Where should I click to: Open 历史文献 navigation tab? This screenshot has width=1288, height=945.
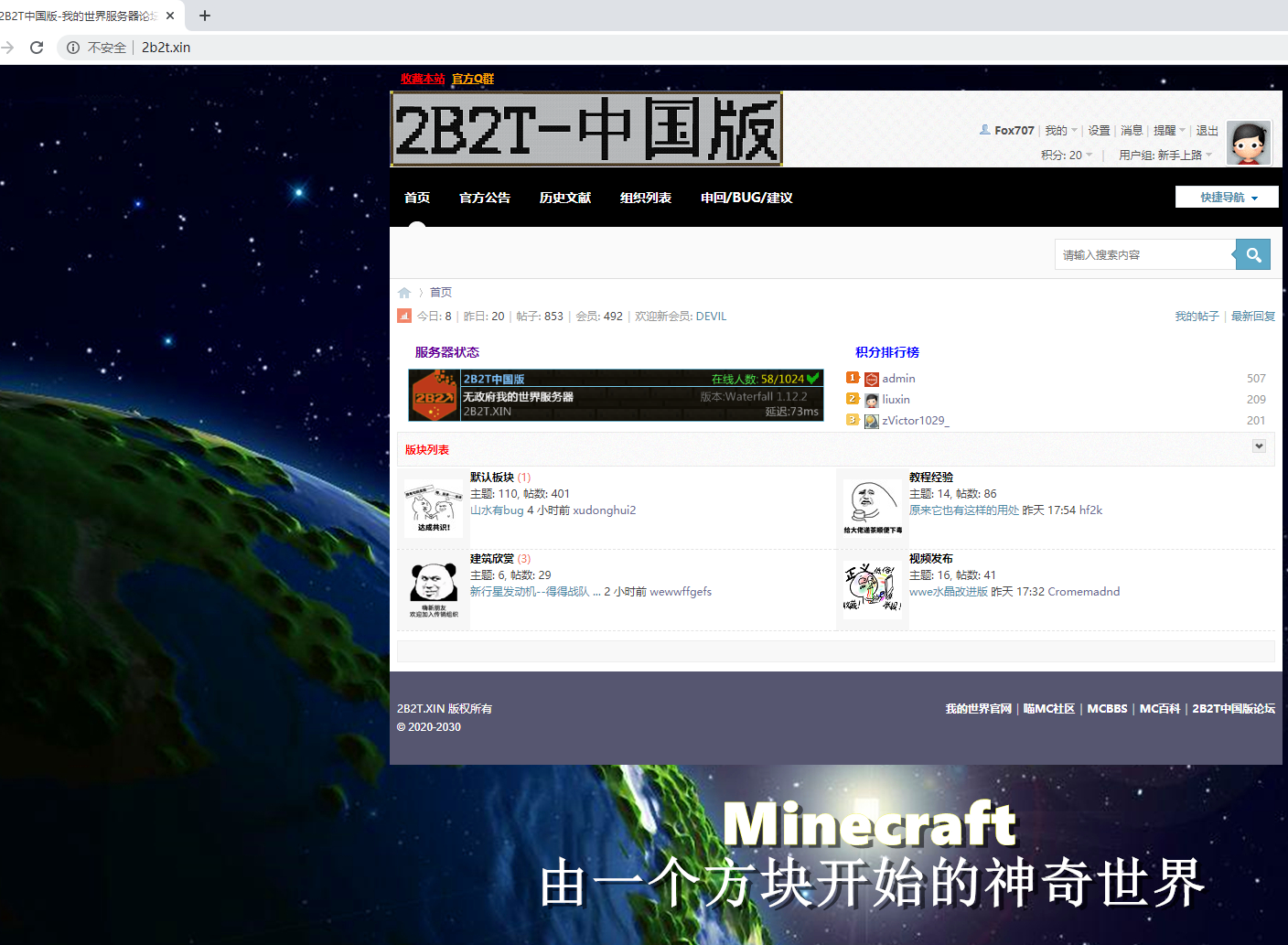[x=565, y=198]
